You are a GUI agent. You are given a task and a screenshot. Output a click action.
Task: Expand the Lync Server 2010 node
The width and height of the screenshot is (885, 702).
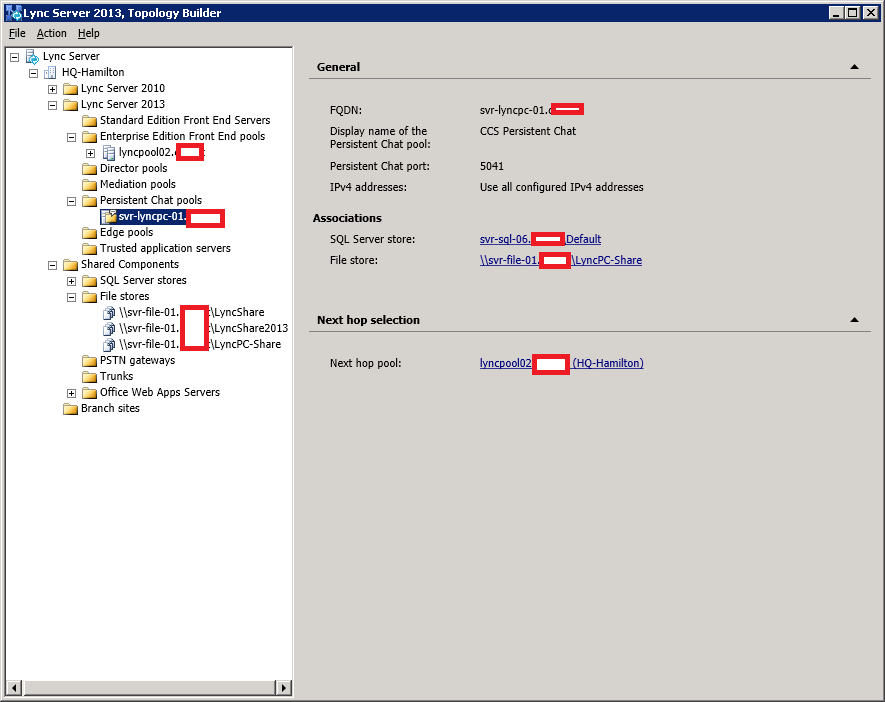(x=52, y=89)
